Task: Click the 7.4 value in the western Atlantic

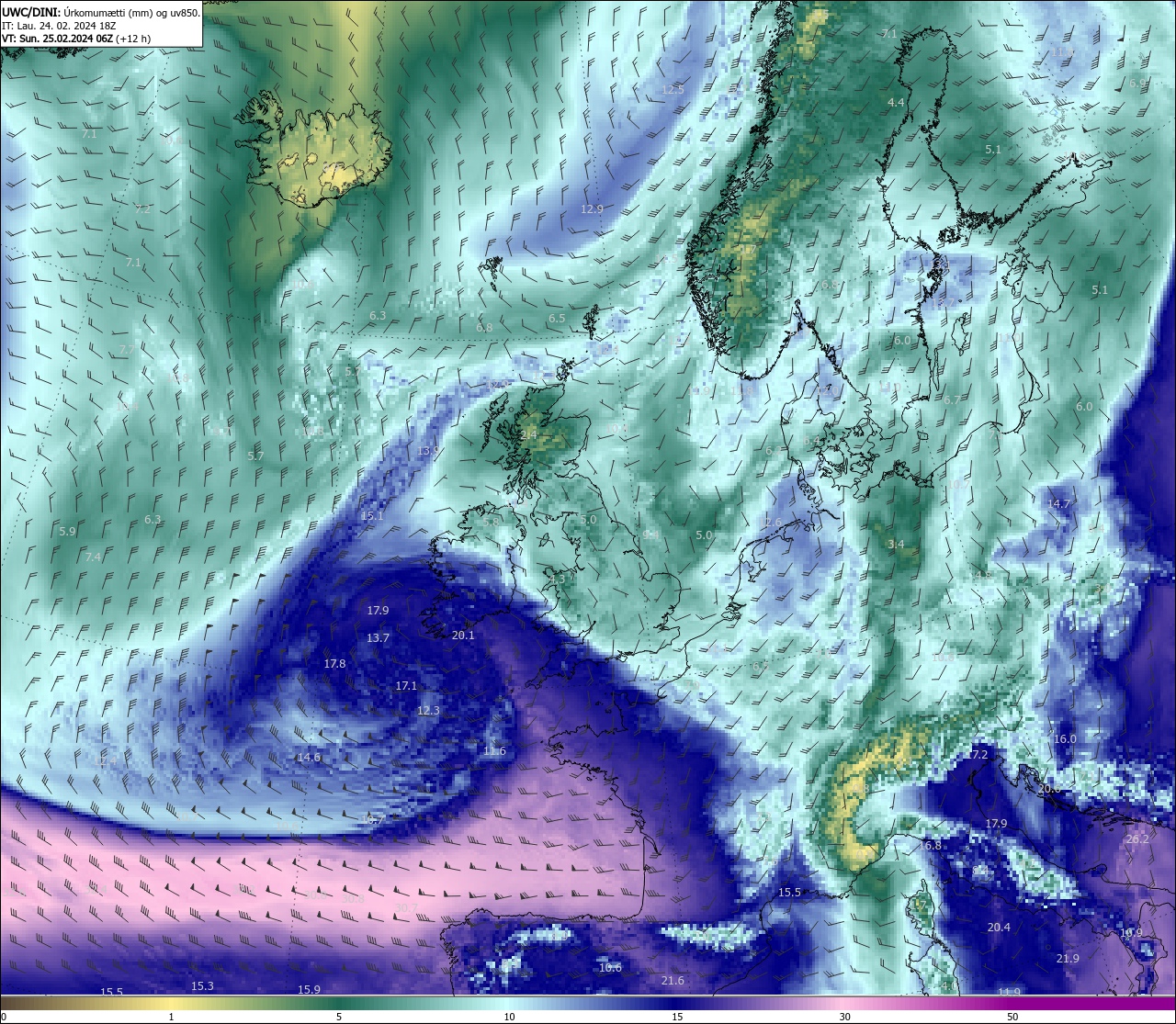Action: (x=93, y=557)
